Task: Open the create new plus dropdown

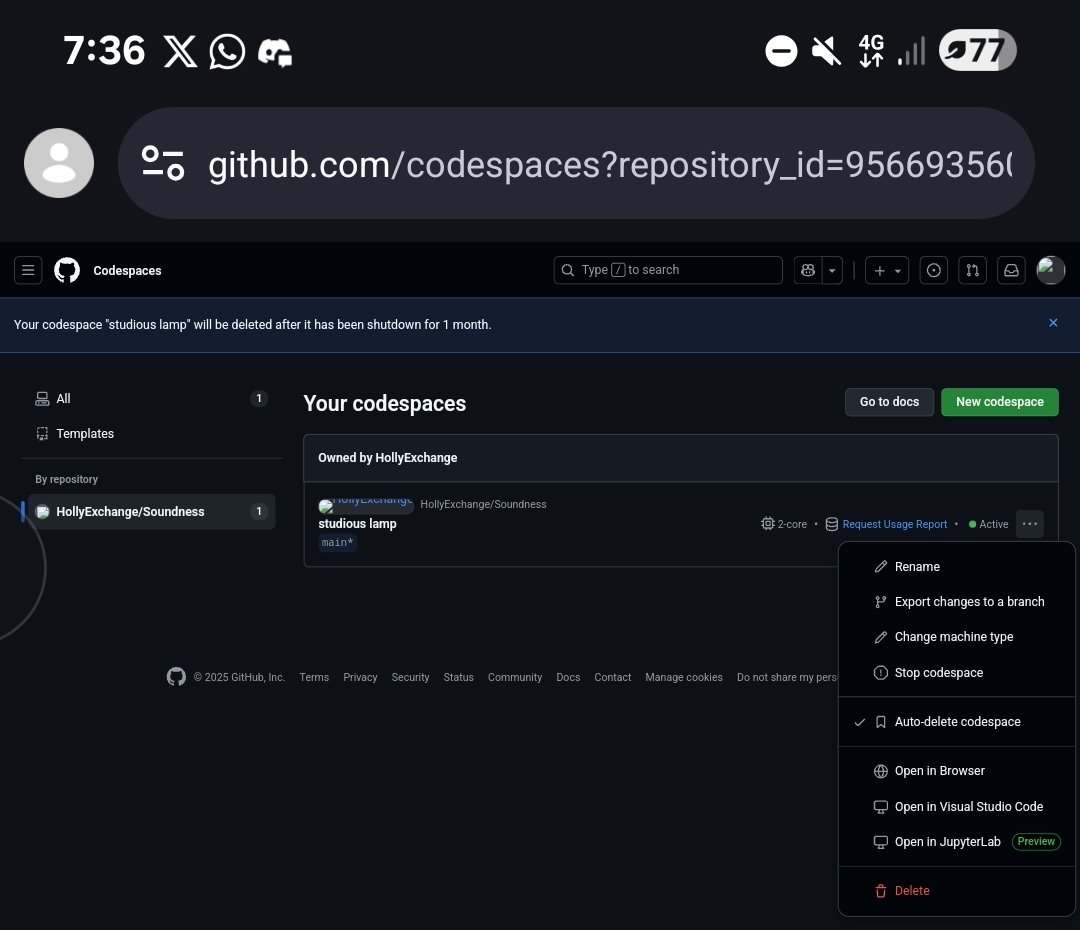Action: pos(887,270)
